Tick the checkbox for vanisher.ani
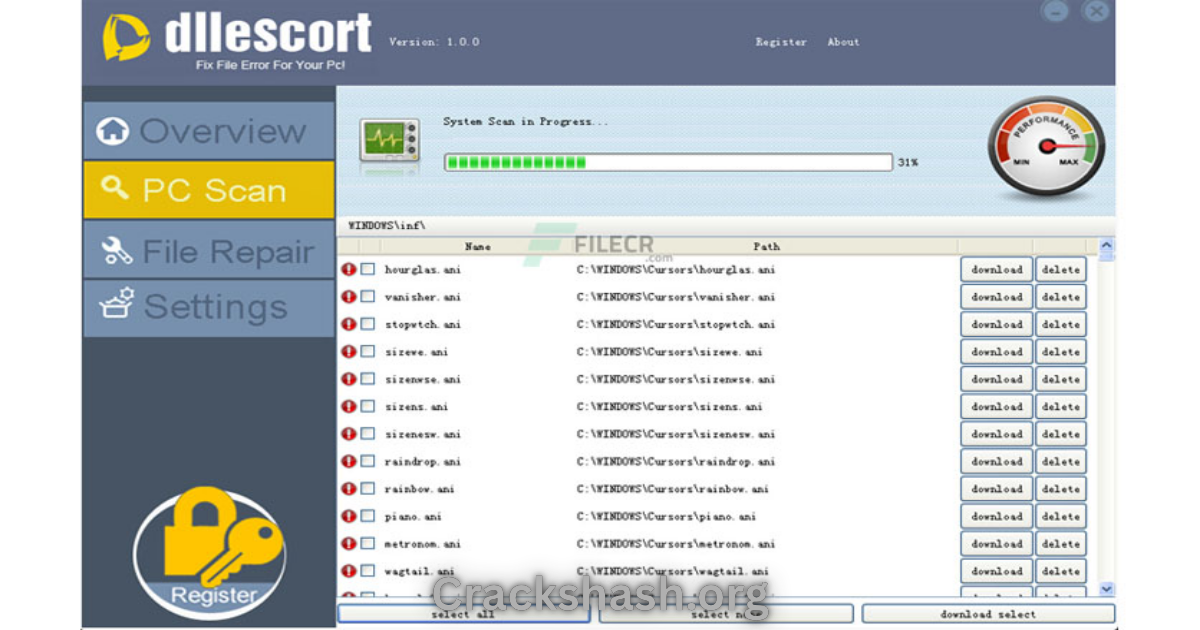Image resolution: width=1200 pixels, height=630 pixels. pos(368,297)
